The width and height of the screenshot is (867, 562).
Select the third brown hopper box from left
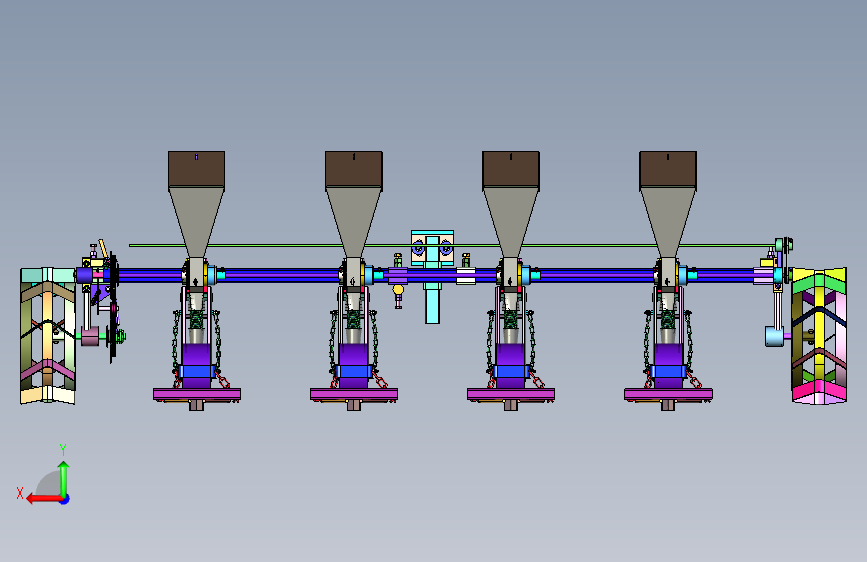click(511, 170)
